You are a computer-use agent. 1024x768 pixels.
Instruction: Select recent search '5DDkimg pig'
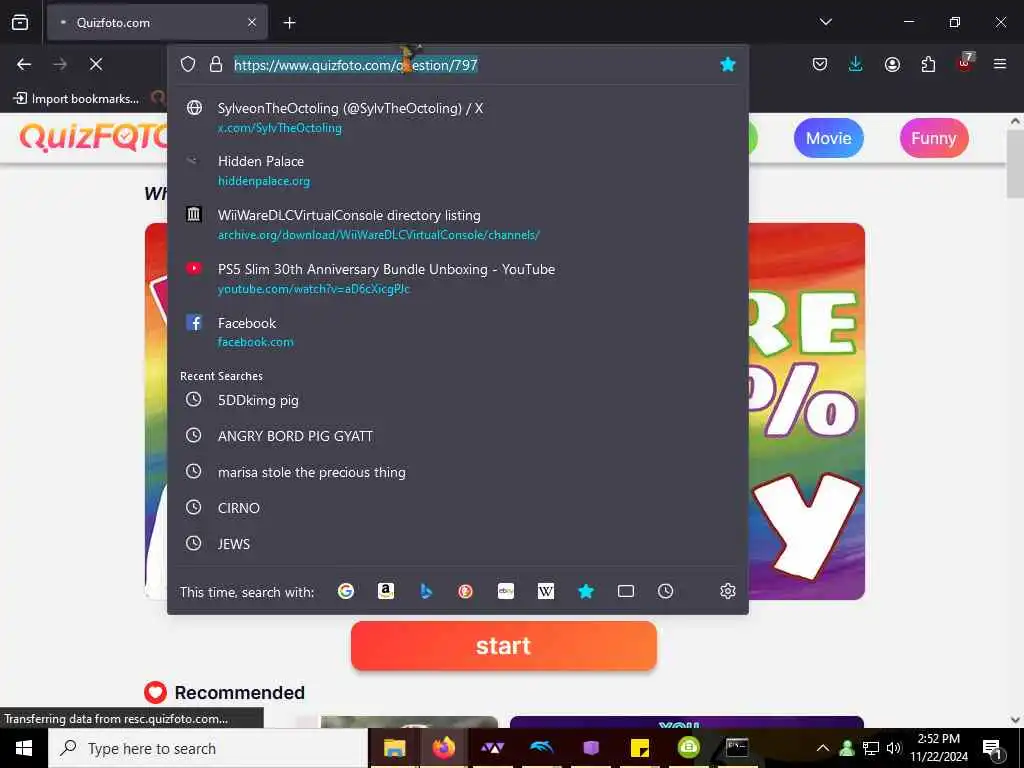(458, 400)
